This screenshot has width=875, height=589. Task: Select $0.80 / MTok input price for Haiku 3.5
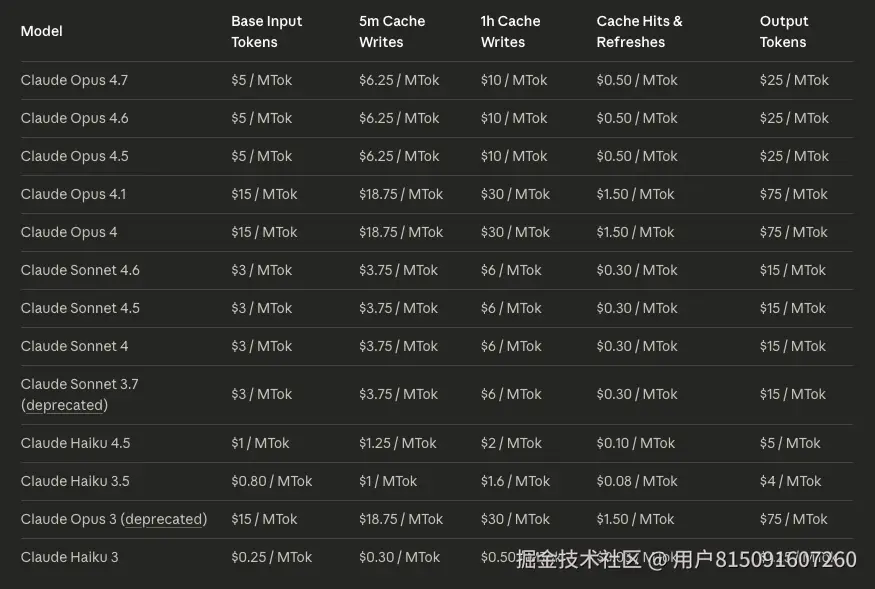pyautogui.click(x=271, y=481)
